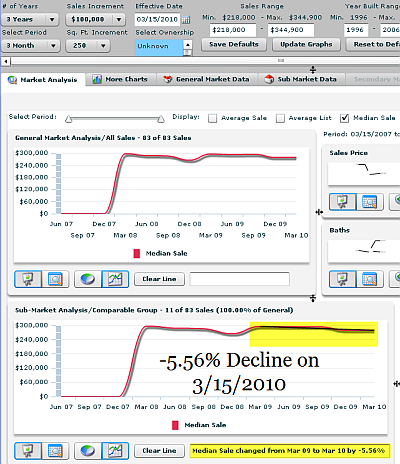Viewport: 400px width, 464px height.
Task: Click the minimum Year Built field 1996
Action: point(356,30)
